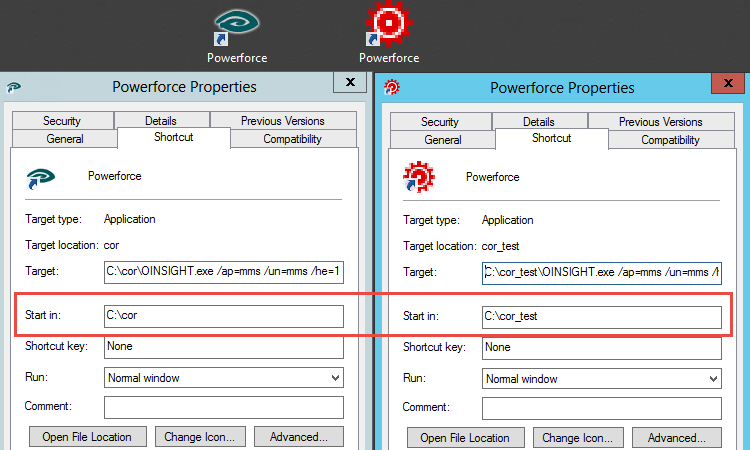This screenshot has width=750, height=450.
Task: Click the teal title bar icon in left Properties window
Action: pos(14,88)
